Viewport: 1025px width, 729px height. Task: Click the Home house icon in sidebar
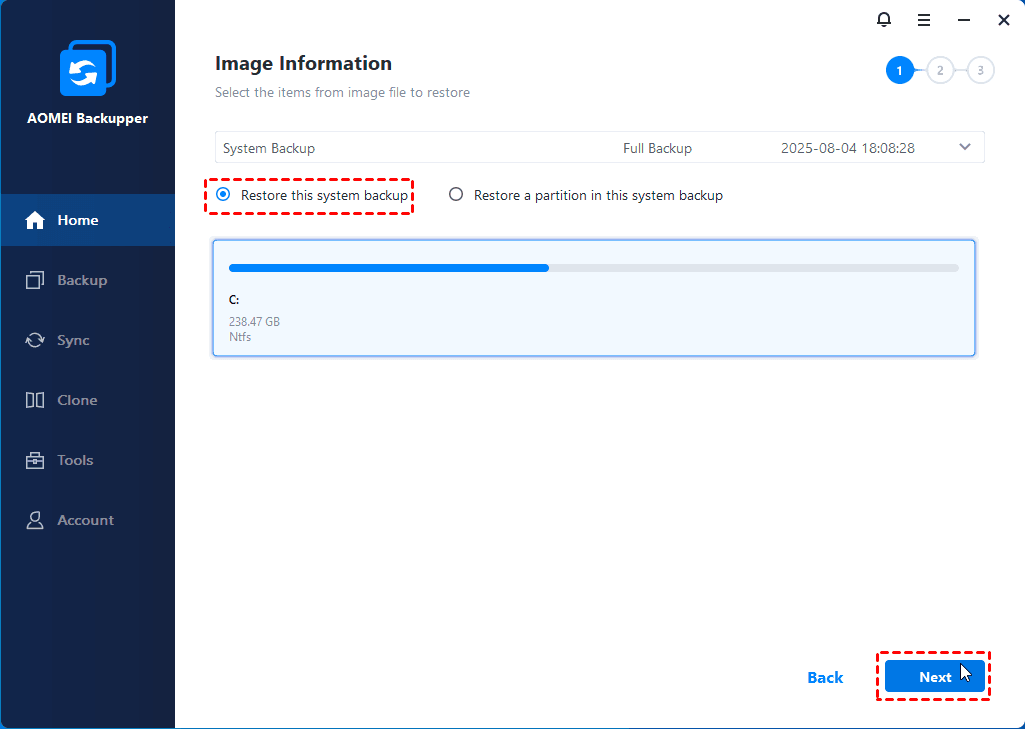(x=35, y=220)
